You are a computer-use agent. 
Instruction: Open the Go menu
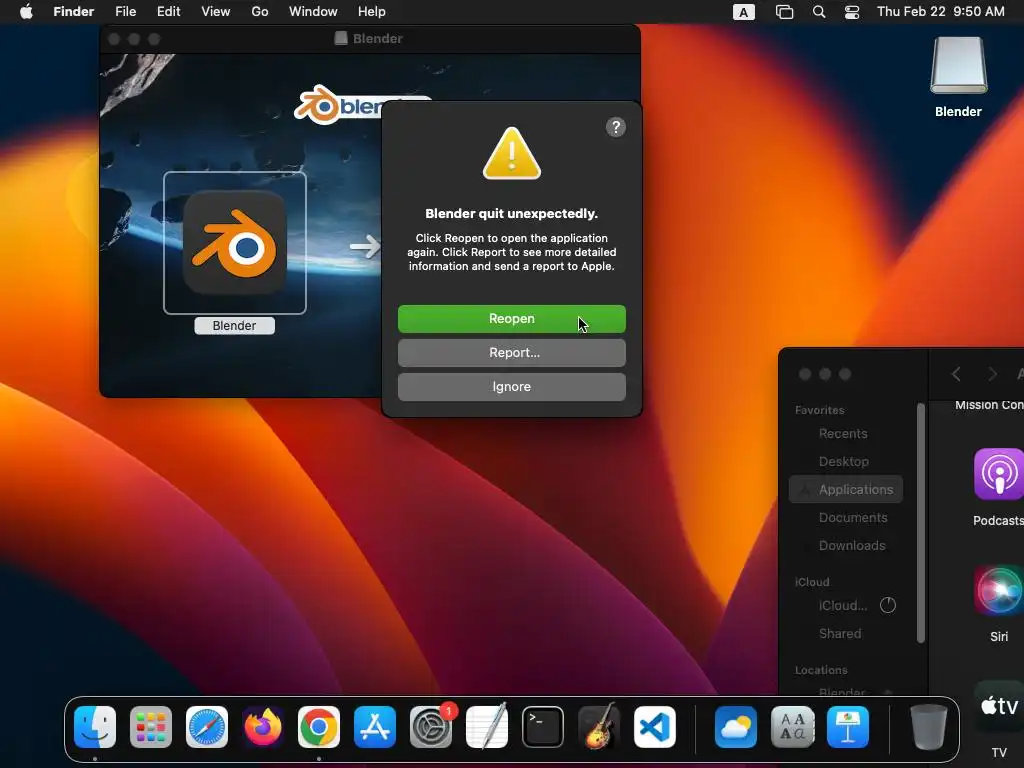point(260,12)
